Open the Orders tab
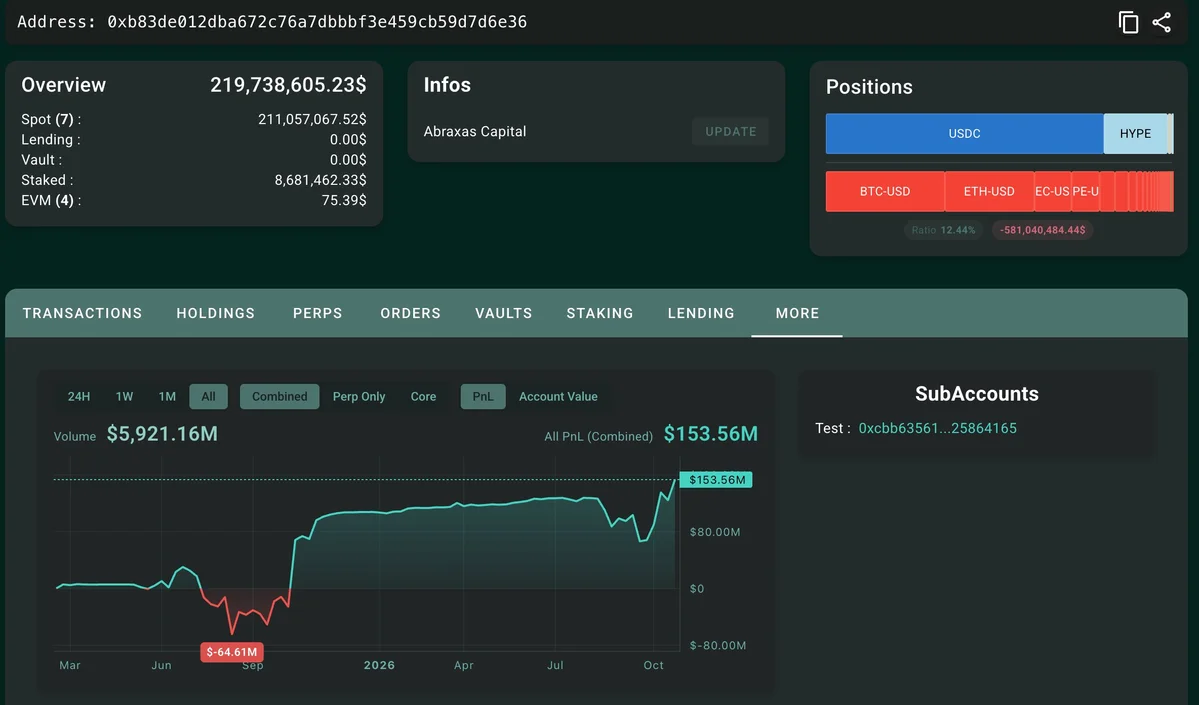The height and width of the screenshot is (705, 1199). pos(411,314)
